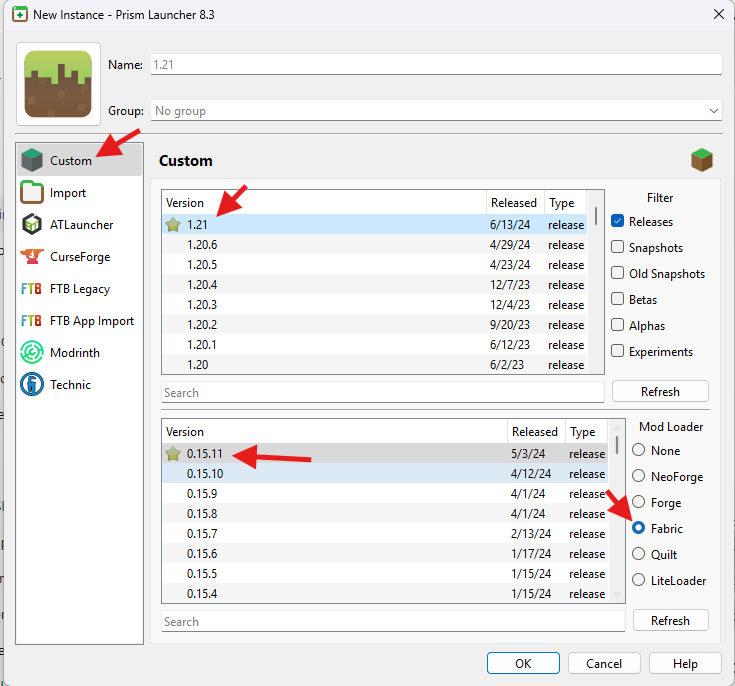Viewport: 735px width, 686px height.
Task: Select Minecraft version 1.20.4
Action: click(375, 285)
